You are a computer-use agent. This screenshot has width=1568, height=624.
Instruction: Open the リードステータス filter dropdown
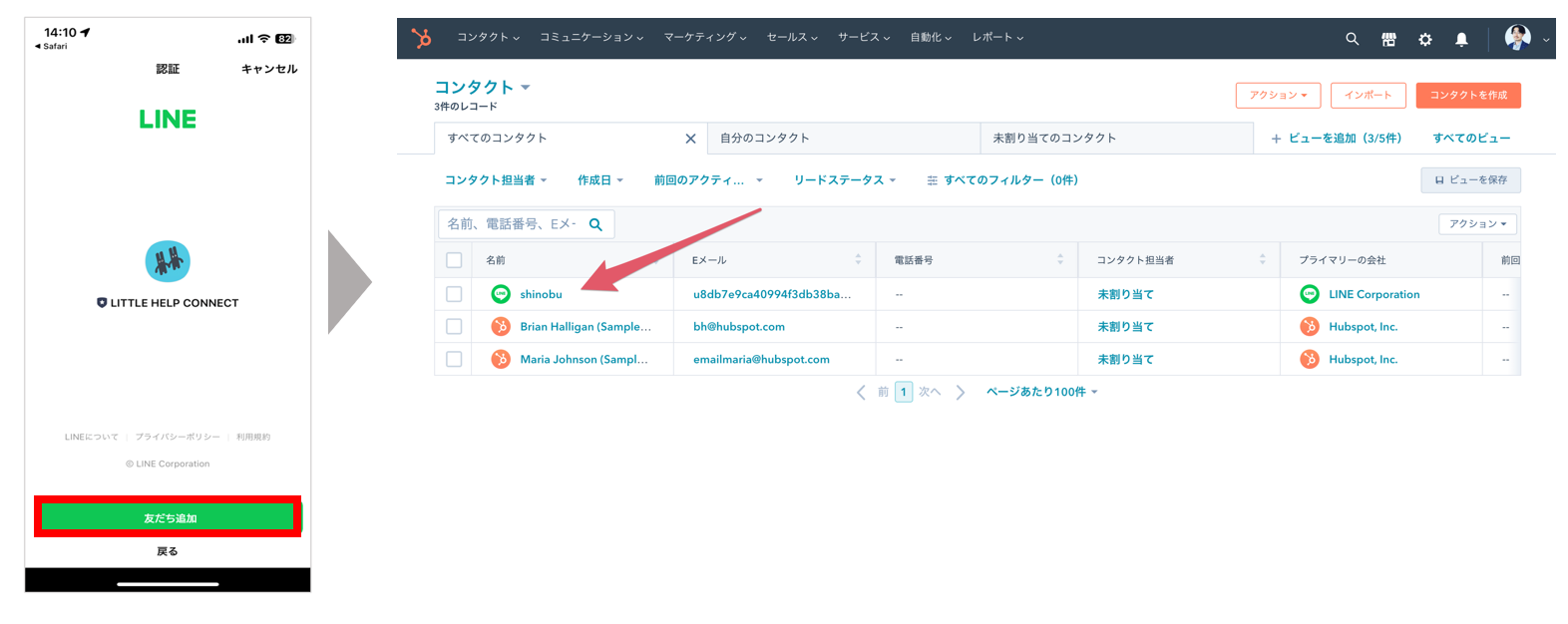[844, 180]
